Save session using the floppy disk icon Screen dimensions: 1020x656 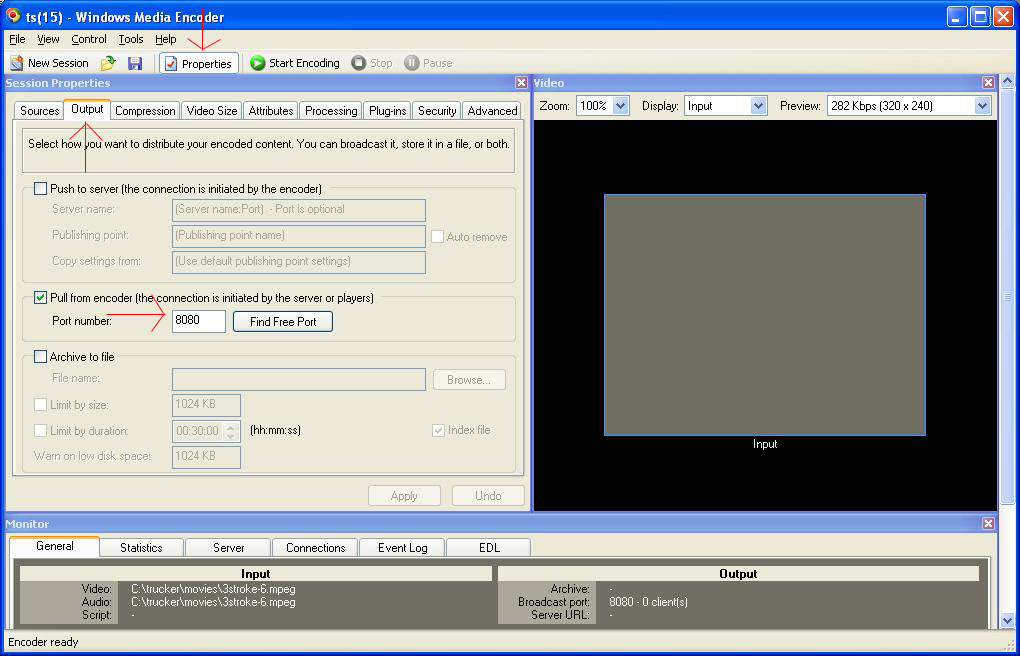point(135,63)
